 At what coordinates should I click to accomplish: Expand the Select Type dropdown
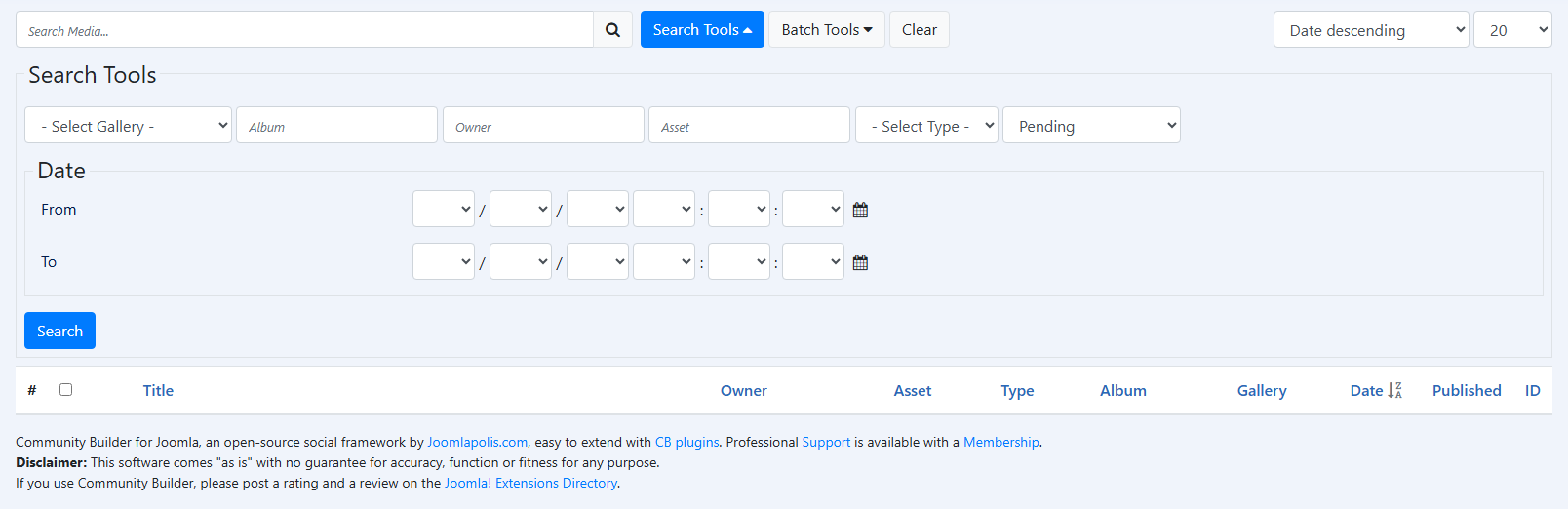coord(925,126)
